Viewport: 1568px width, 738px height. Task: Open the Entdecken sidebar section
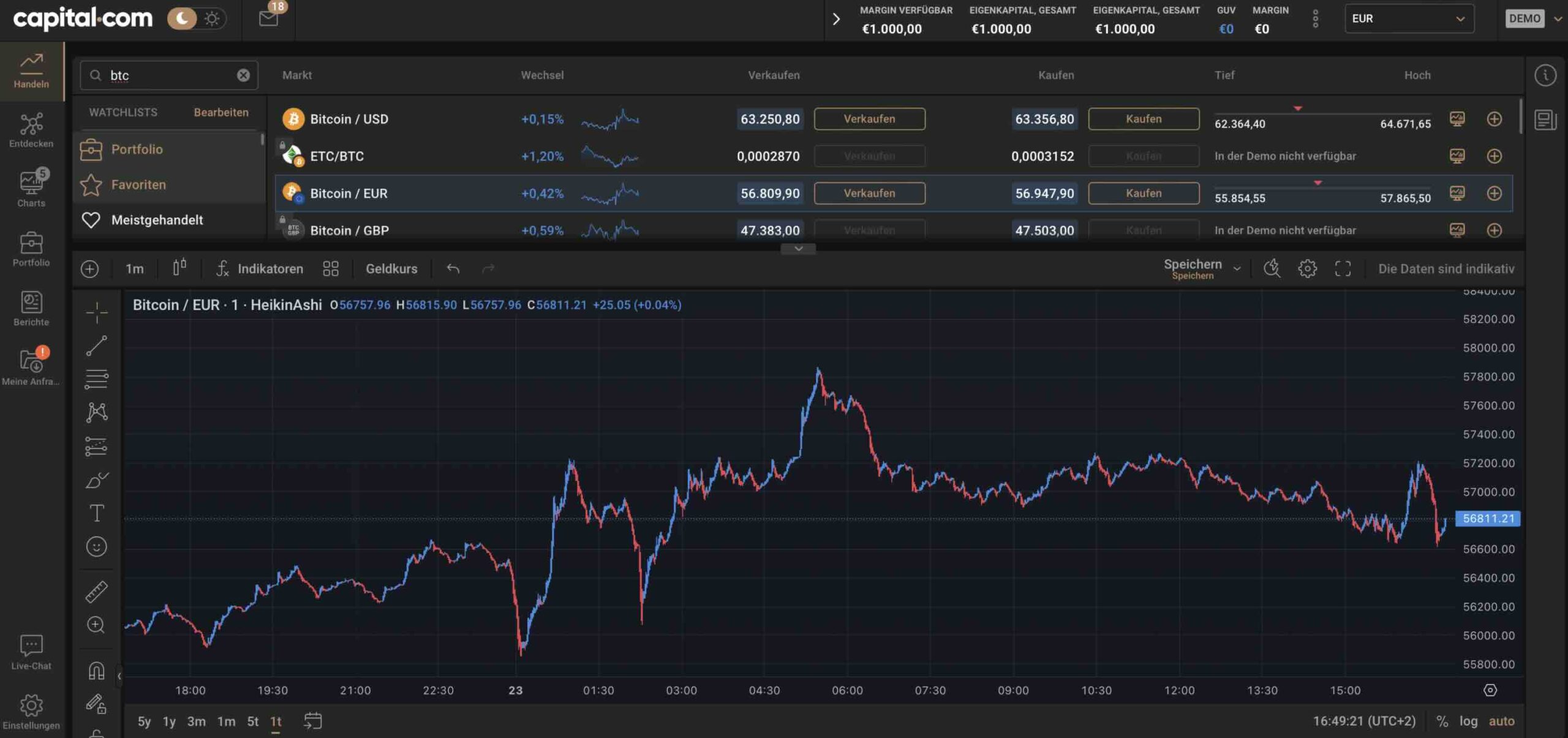coord(31,130)
